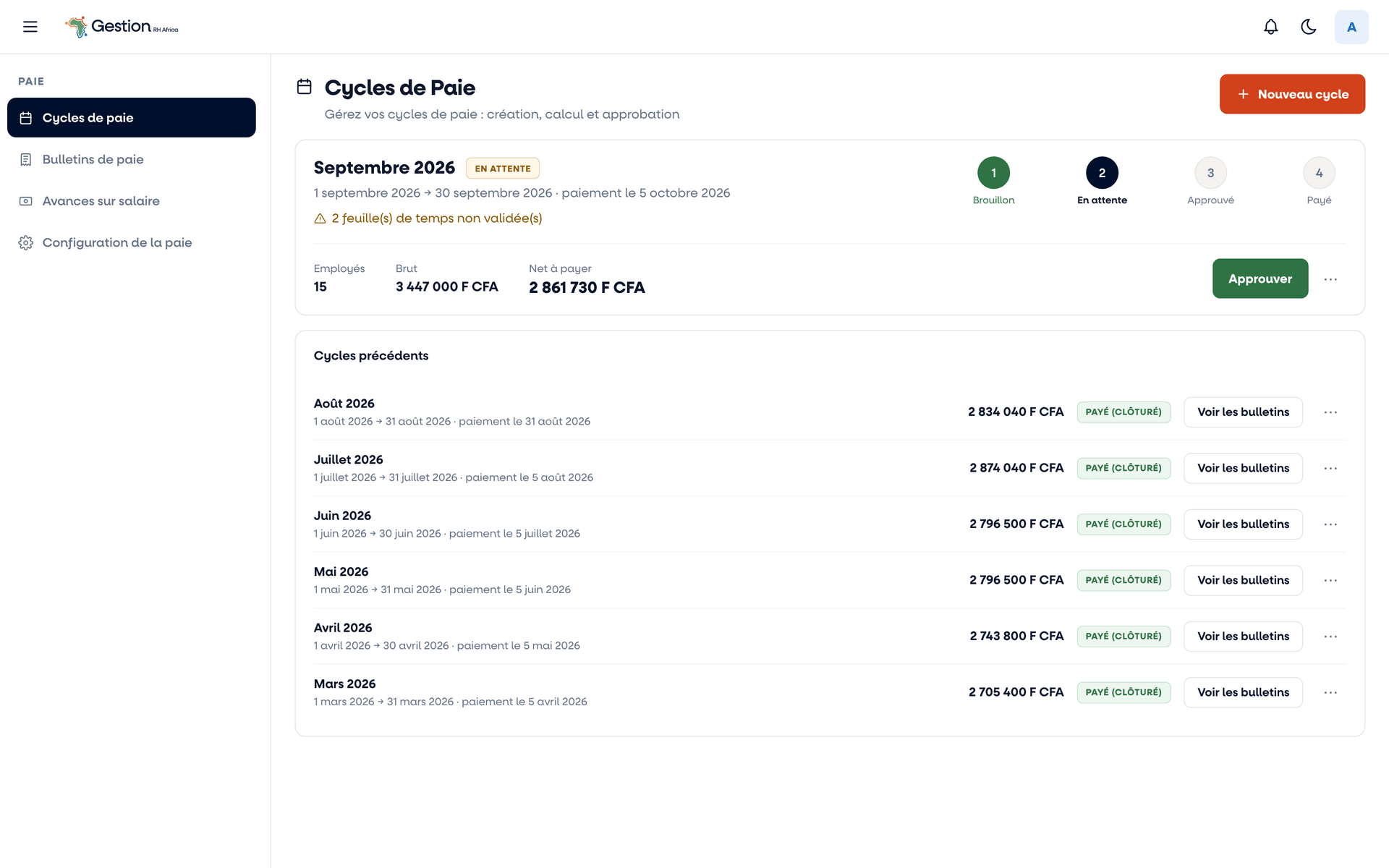The width and height of the screenshot is (1389, 868).
Task: Click step 3 Approuvé circle
Action: [x=1210, y=173]
